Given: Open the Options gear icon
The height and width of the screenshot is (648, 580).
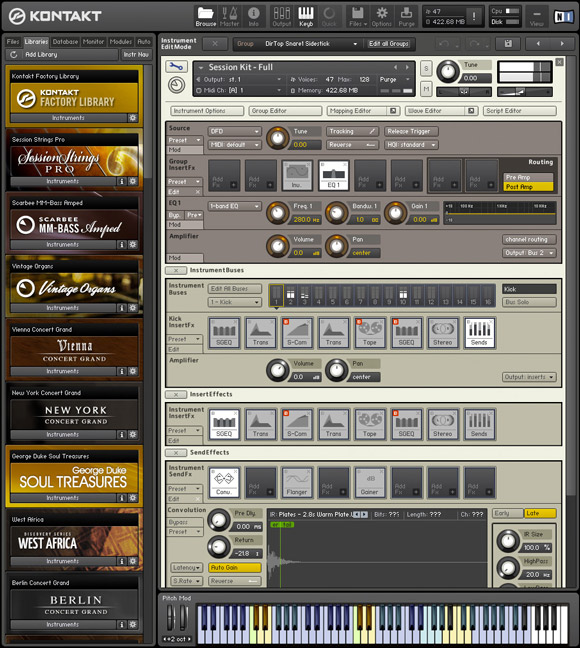Looking at the screenshot, I should tap(382, 17).
